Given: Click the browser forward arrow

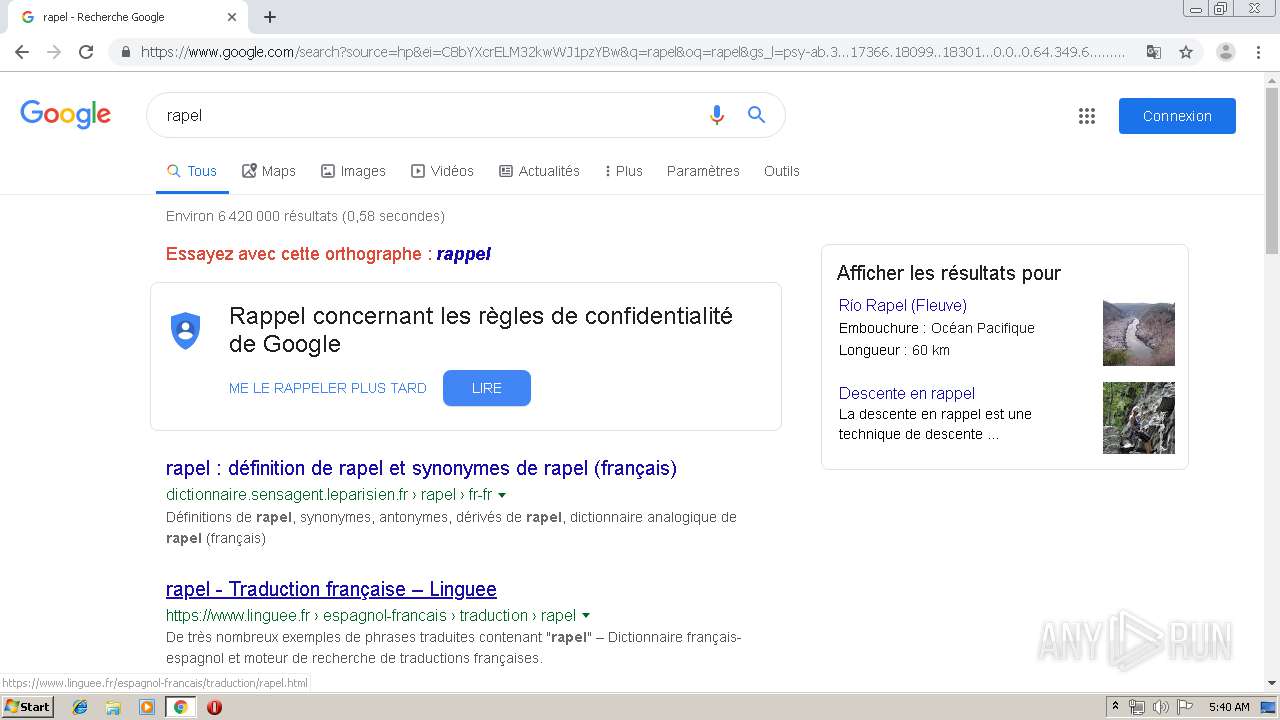Looking at the screenshot, I should [54, 52].
